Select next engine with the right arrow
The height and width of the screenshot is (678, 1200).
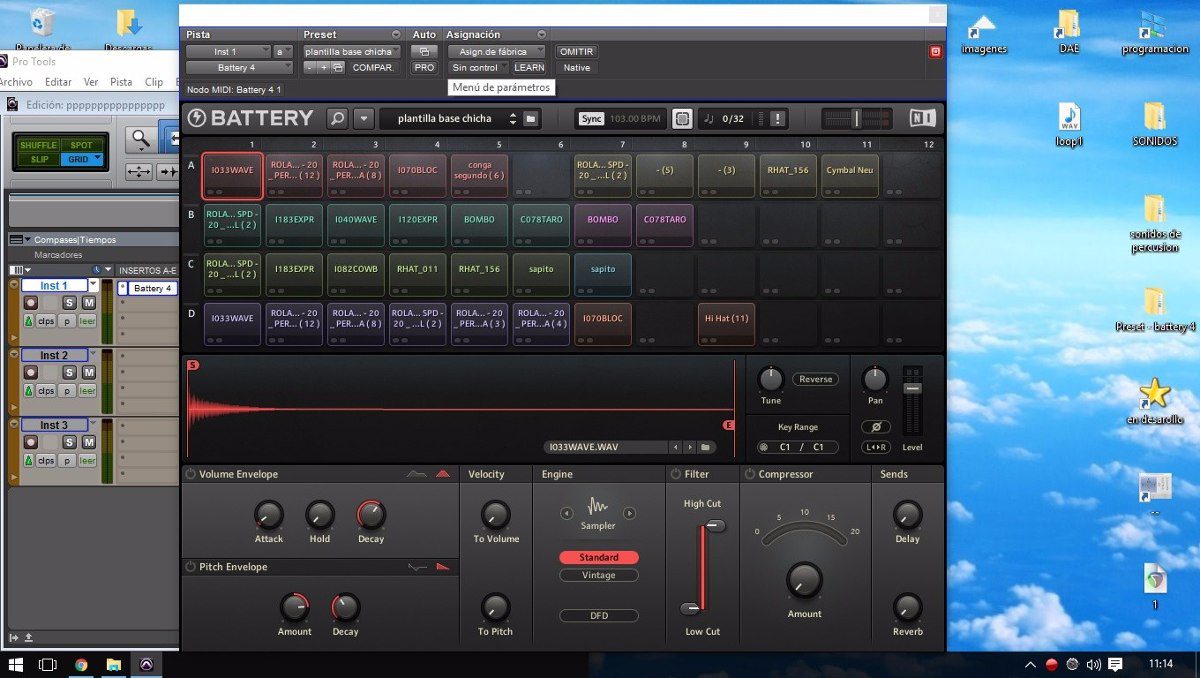click(x=629, y=513)
